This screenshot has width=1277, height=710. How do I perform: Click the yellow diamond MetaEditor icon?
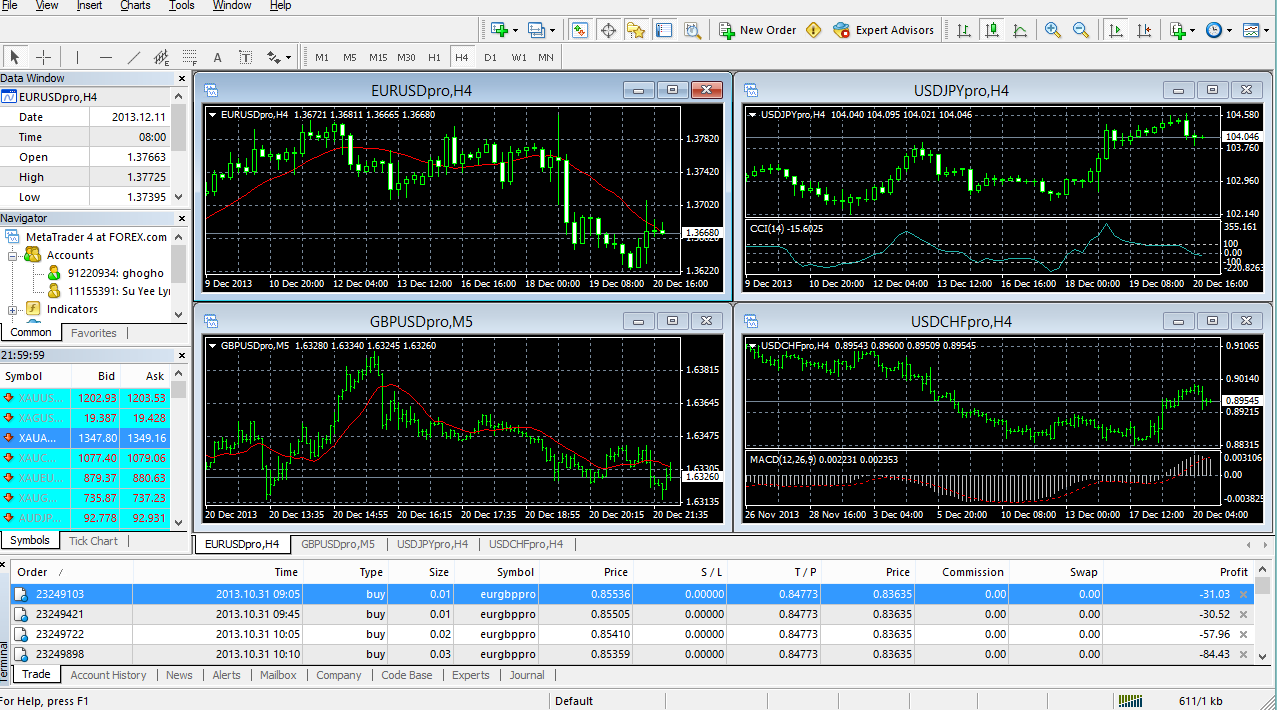pos(813,30)
